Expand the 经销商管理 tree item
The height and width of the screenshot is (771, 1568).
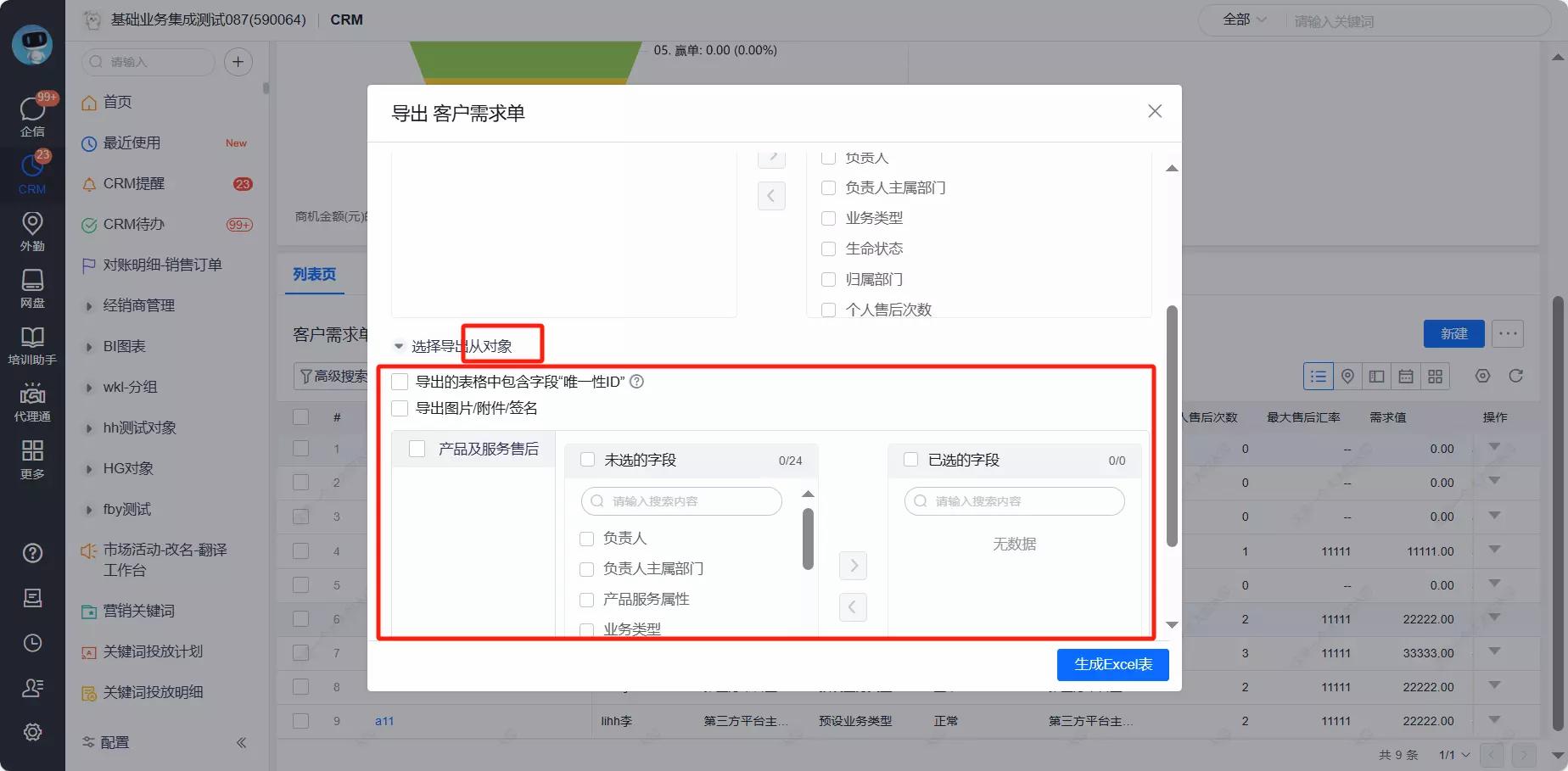pyautogui.click(x=88, y=306)
